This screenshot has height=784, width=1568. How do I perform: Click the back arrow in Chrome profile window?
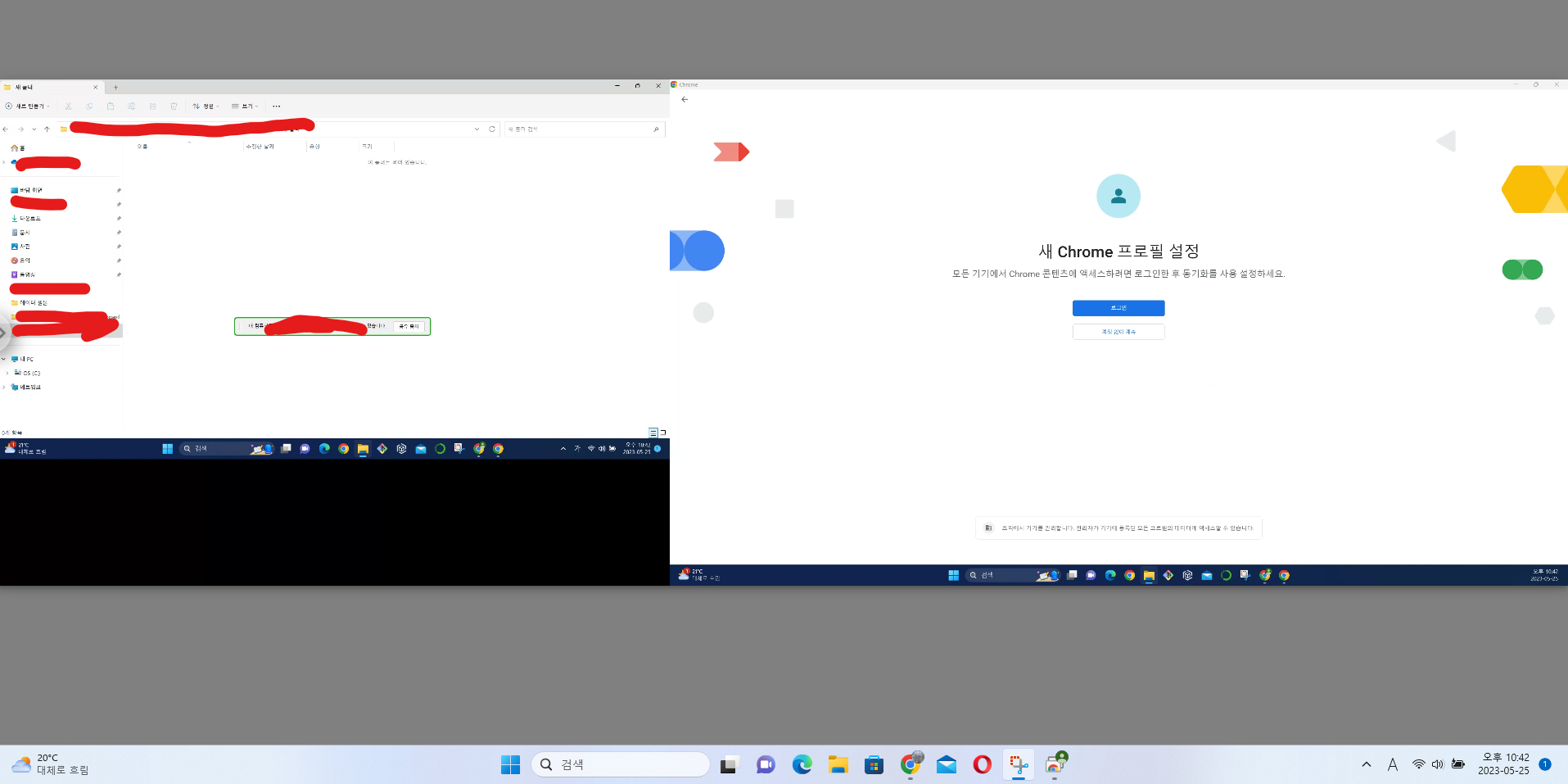685,99
